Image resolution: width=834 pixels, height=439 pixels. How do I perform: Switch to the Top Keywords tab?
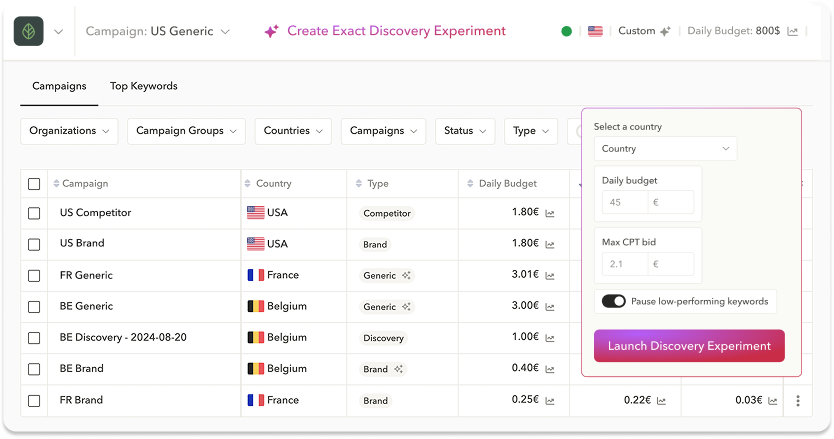tap(144, 86)
